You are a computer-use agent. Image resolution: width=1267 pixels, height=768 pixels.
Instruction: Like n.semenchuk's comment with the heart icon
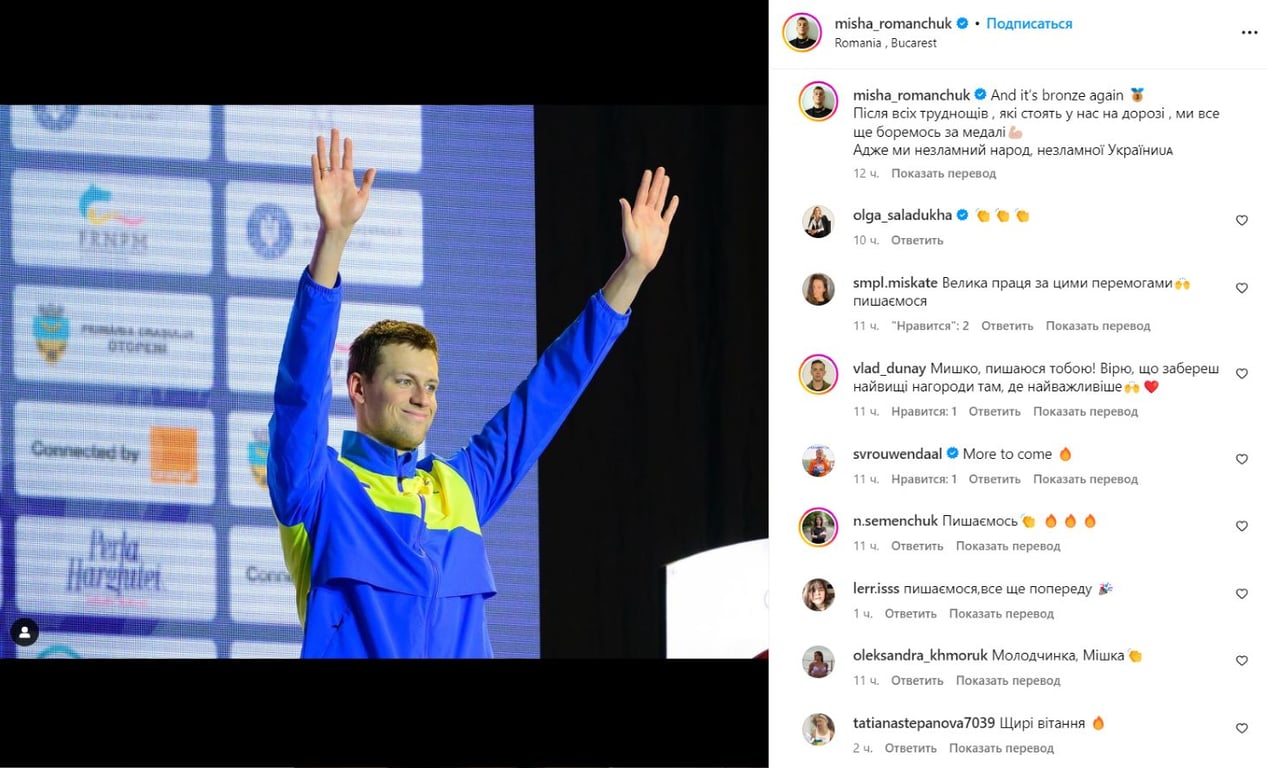click(x=1242, y=526)
